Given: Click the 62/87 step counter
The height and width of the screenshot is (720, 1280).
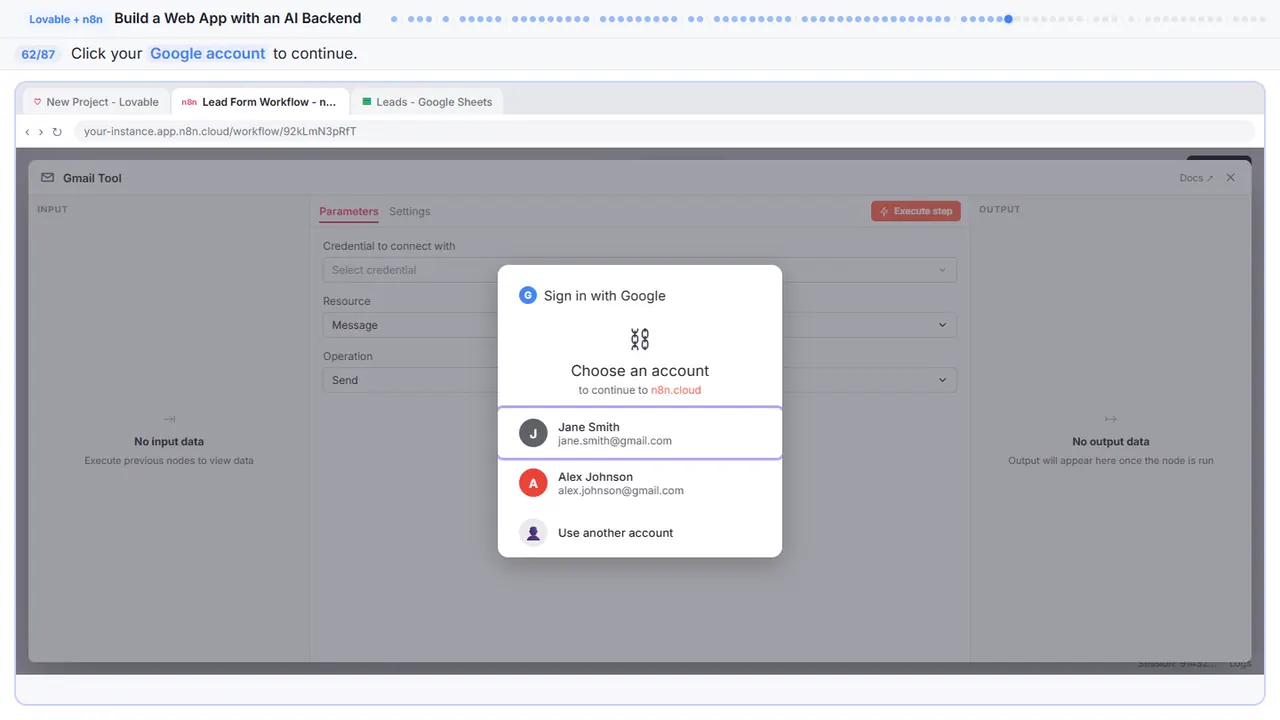Looking at the screenshot, I should [38, 54].
